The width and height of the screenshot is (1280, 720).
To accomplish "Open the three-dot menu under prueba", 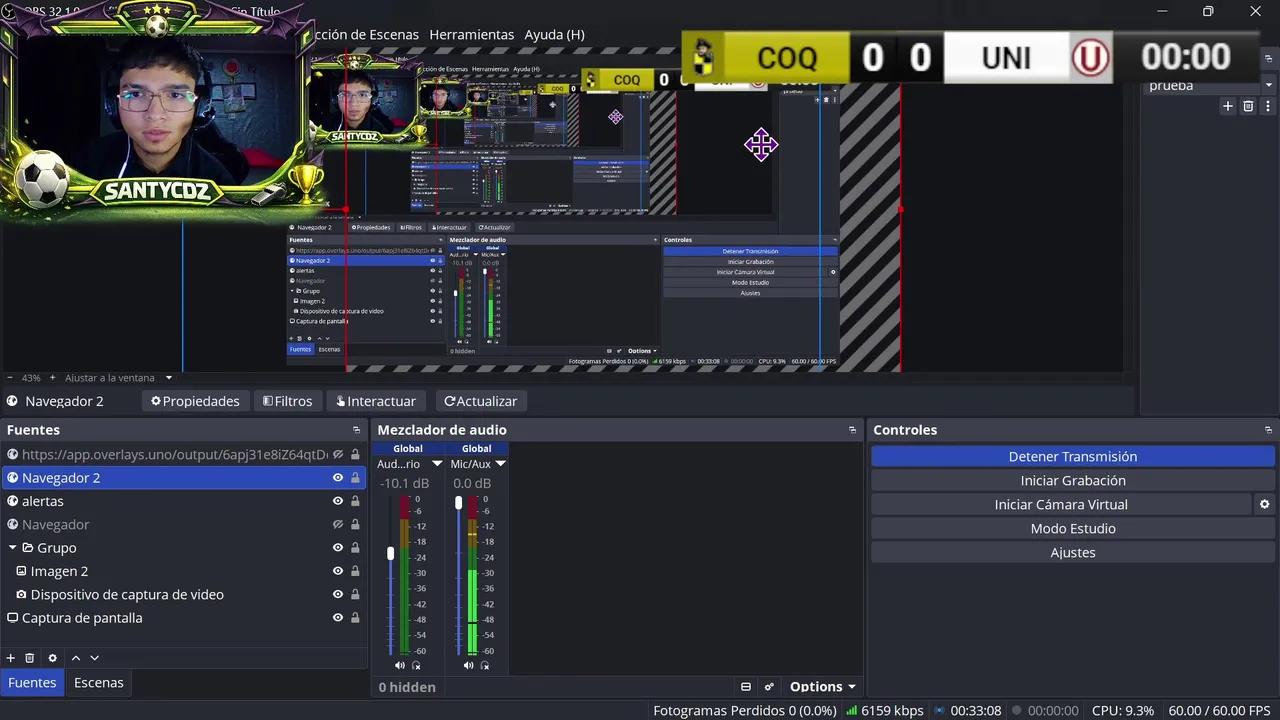I will coord(1269,106).
